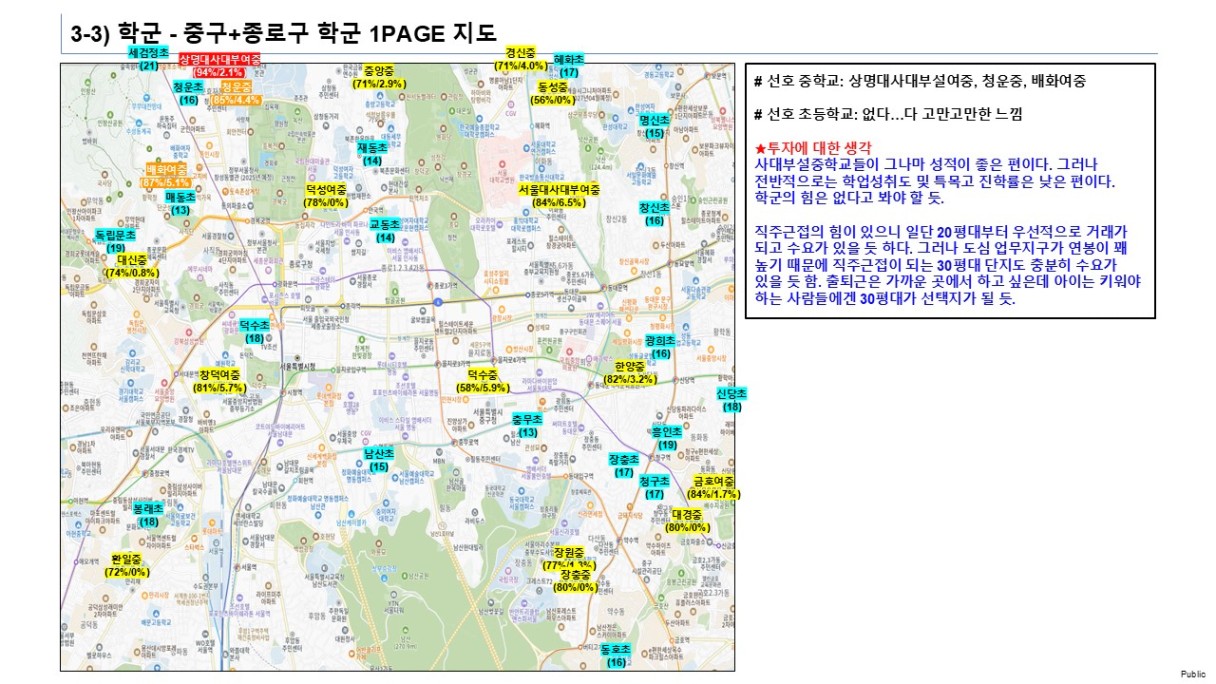
Task: Click the 교동초 (14) label
Action: point(385,231)
